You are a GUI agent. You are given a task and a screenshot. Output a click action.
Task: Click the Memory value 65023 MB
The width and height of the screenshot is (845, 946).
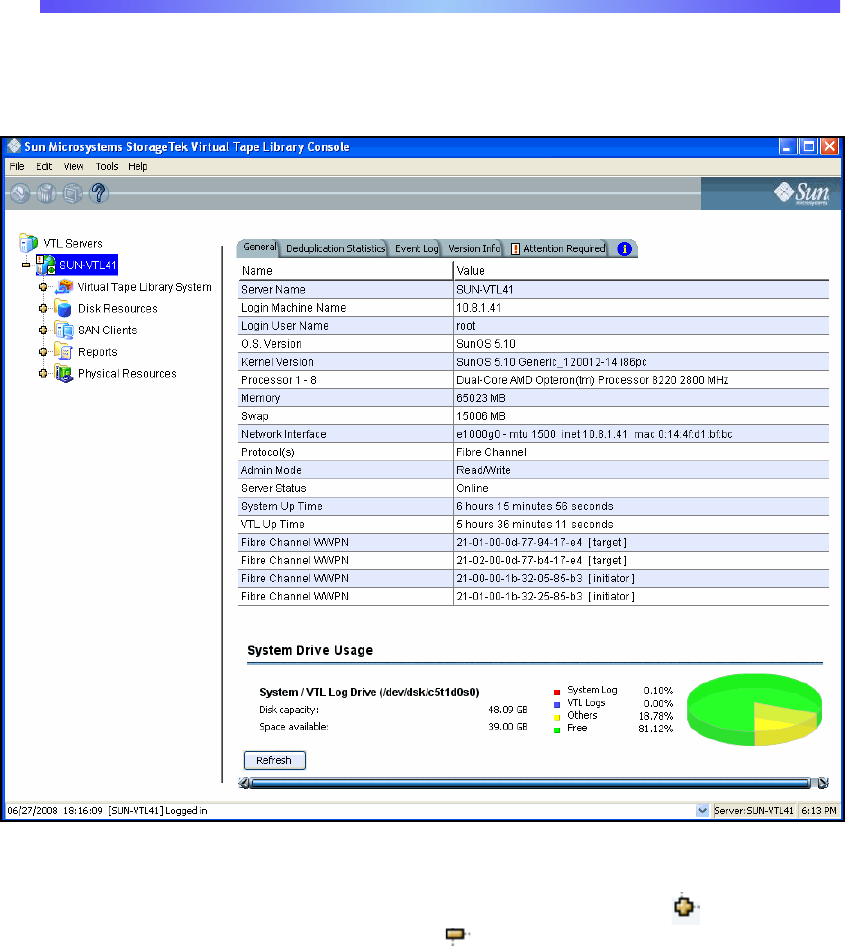click(481, 398)
